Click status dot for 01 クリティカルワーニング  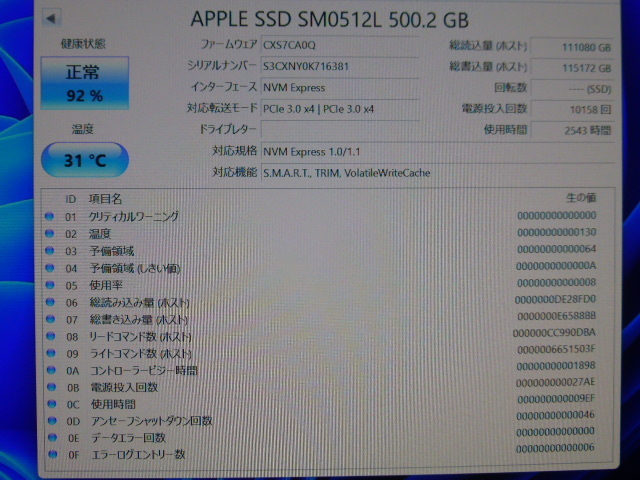pyautogui.click(x=49, y=216)
